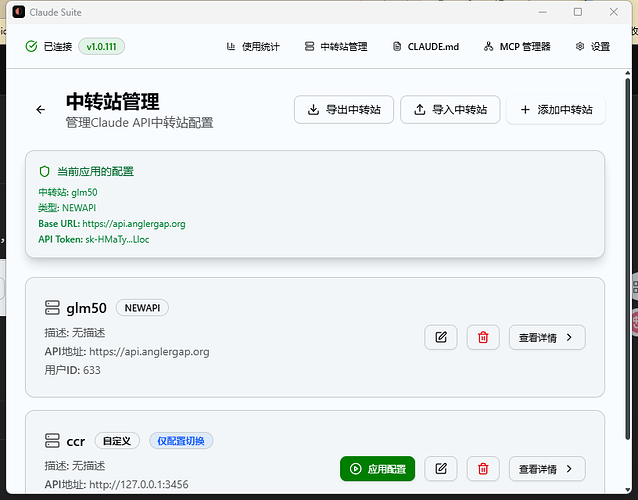
Task: Click 导出中转站 export button
Action: point(344,109)
